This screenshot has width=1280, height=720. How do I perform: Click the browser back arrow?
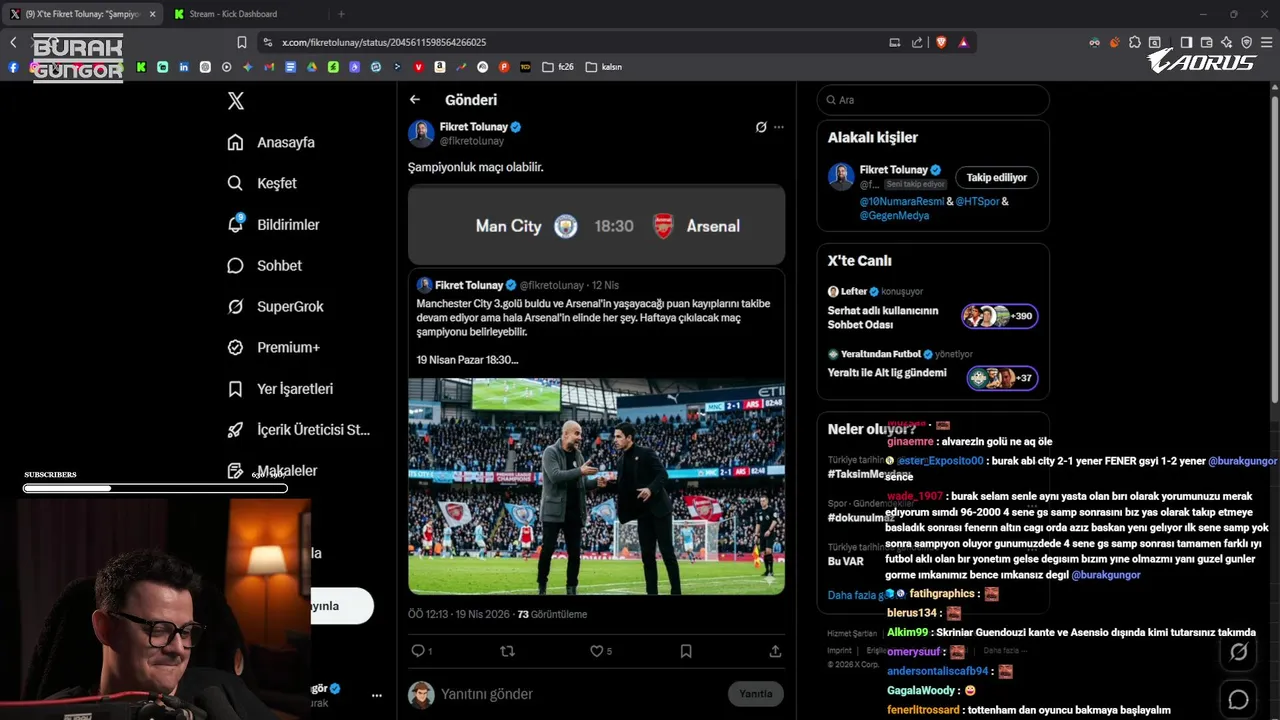(13, 42)
